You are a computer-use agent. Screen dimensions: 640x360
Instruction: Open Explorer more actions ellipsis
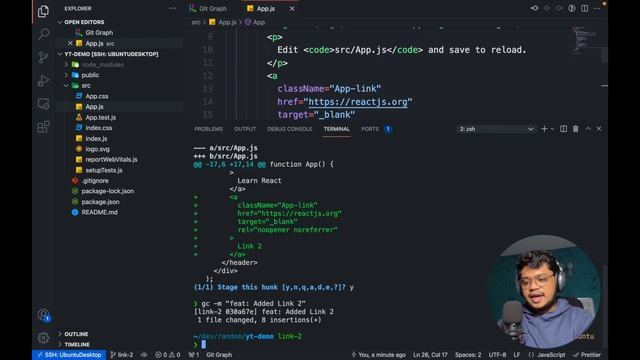pos(173,8)
